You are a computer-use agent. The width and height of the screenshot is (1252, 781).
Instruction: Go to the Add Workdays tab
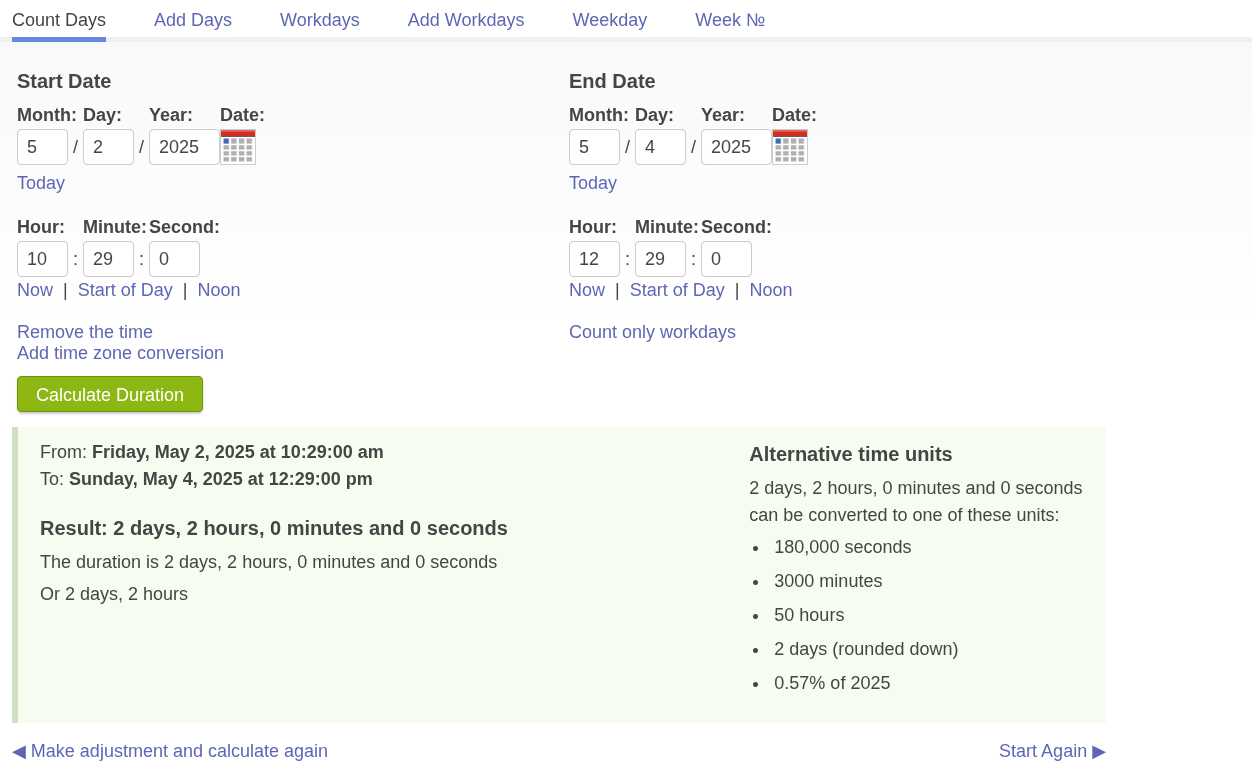(x=466, y=20)
